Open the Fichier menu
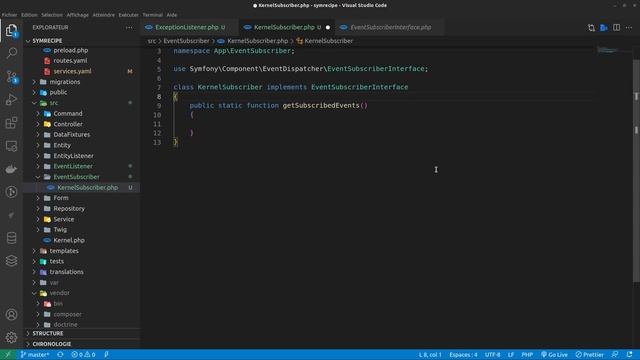640x360 pixels. click(x=9, y=15)
